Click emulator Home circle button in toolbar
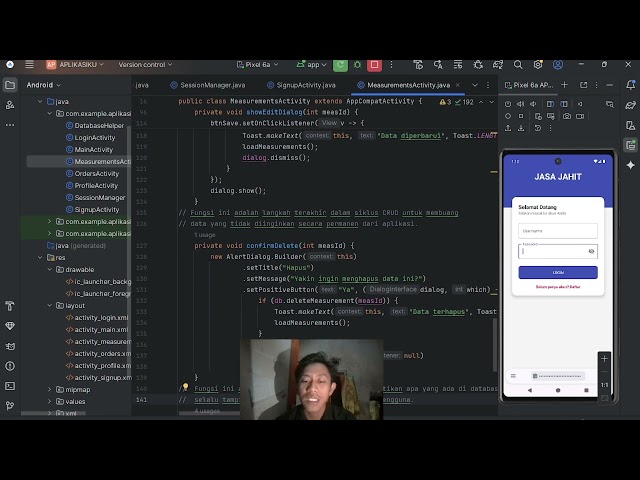The width and height of the screenshot is (640, 480). point(508,116)
